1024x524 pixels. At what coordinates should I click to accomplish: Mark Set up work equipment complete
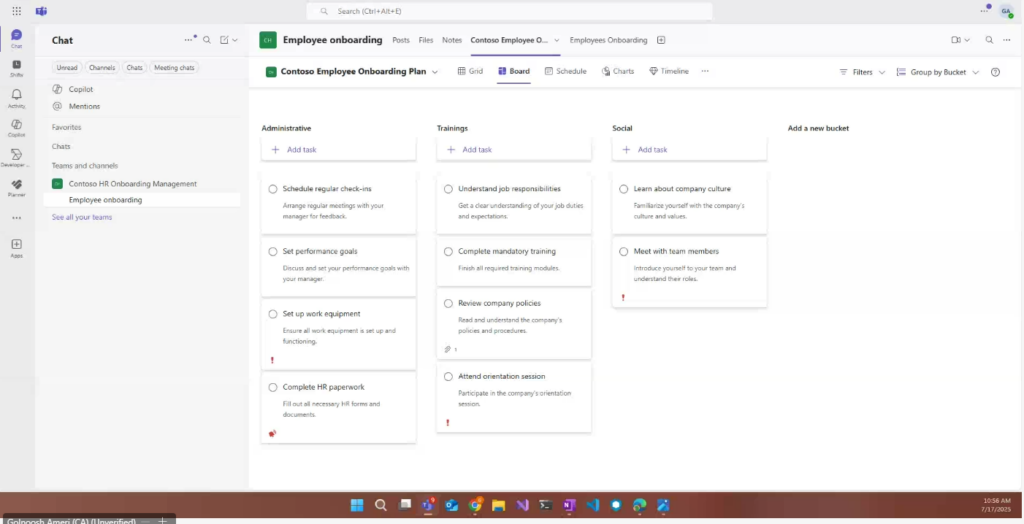coord(272,314)
